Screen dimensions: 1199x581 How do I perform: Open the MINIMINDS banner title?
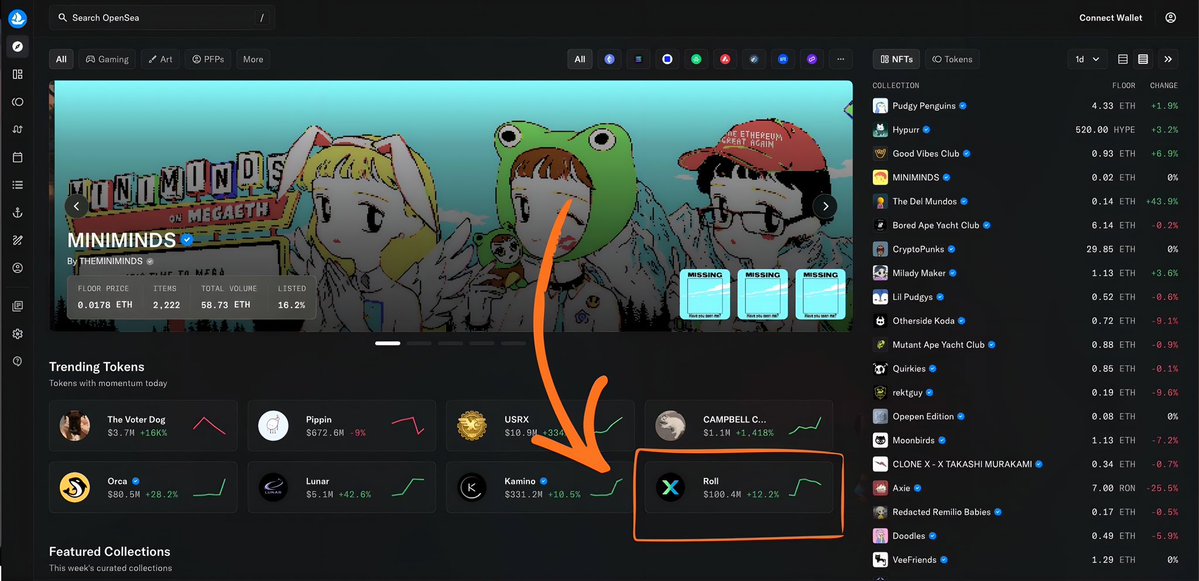point(121,241)
